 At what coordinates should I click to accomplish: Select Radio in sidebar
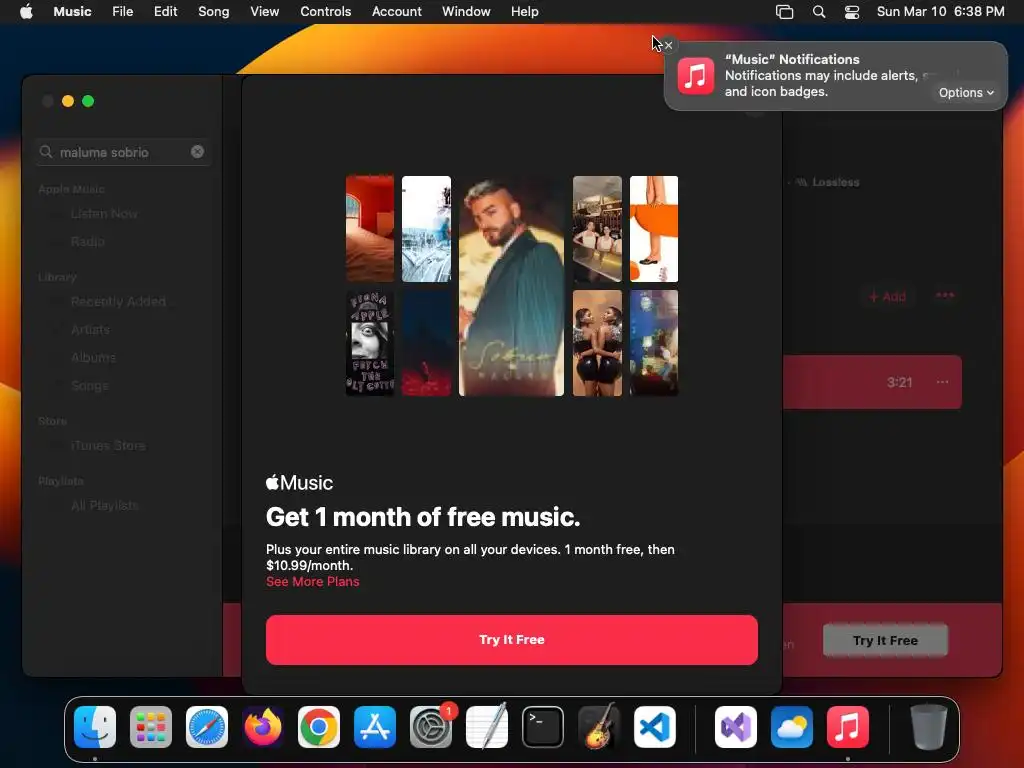coord(88,241)
